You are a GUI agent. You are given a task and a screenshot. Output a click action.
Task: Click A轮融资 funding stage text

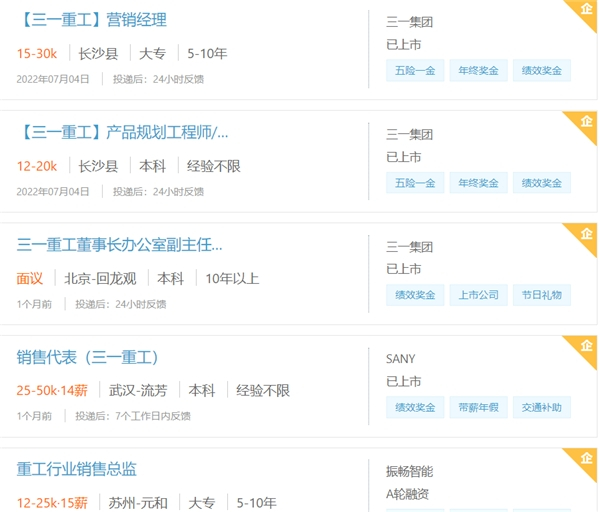click(x=407, y=494)
